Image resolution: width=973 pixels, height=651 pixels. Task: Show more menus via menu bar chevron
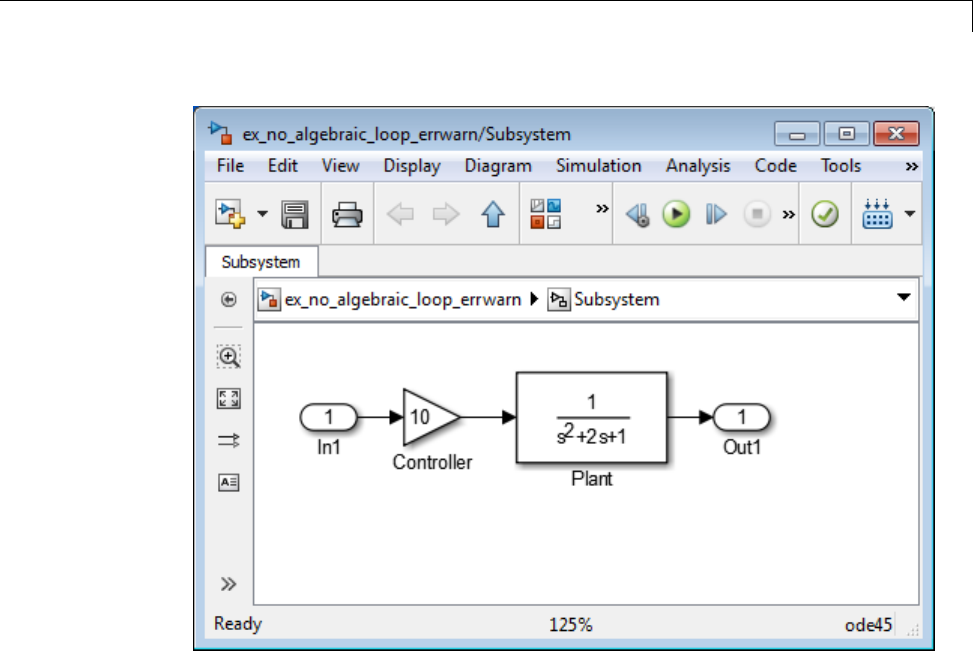point(912,166)
